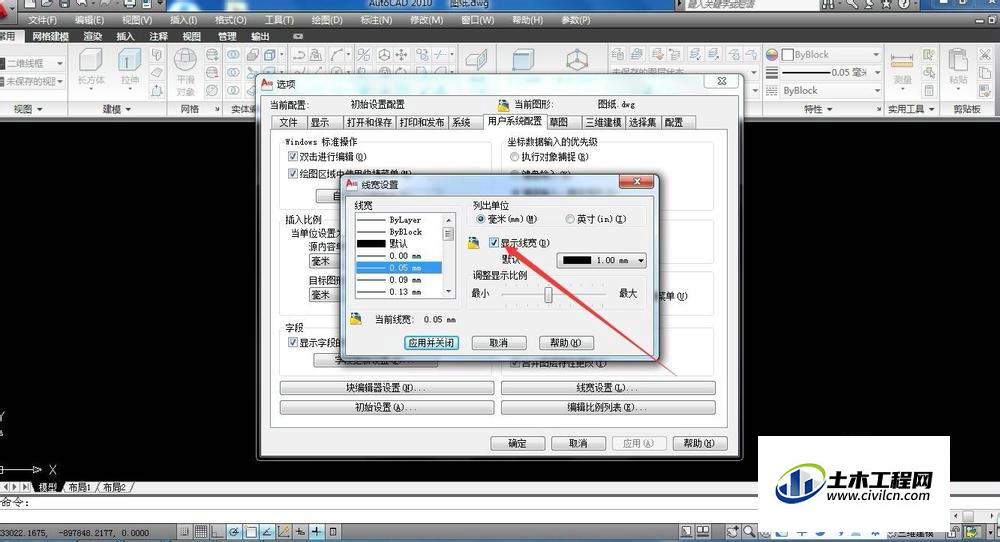Click the 确定 button in Options dialog
The width and height of the screenshot is (1000, 542).
[x=517, y=443]
